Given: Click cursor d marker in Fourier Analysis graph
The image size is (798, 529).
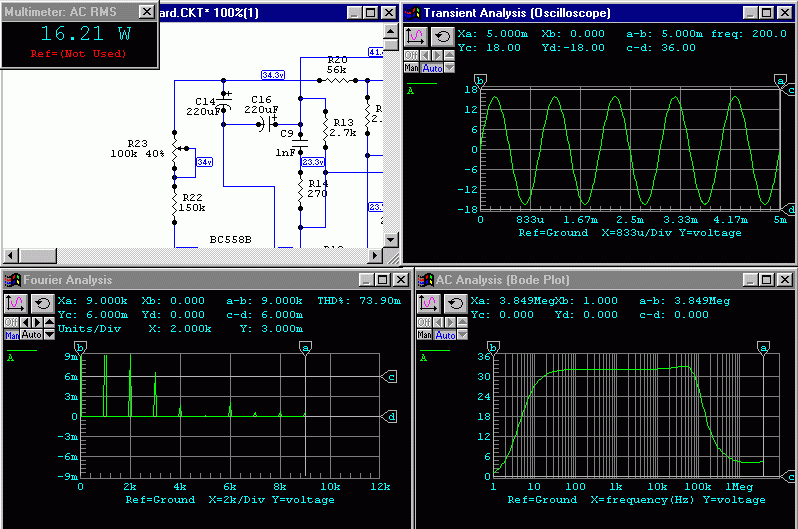Looking at the screenshot, I should (x=390, y=416).
